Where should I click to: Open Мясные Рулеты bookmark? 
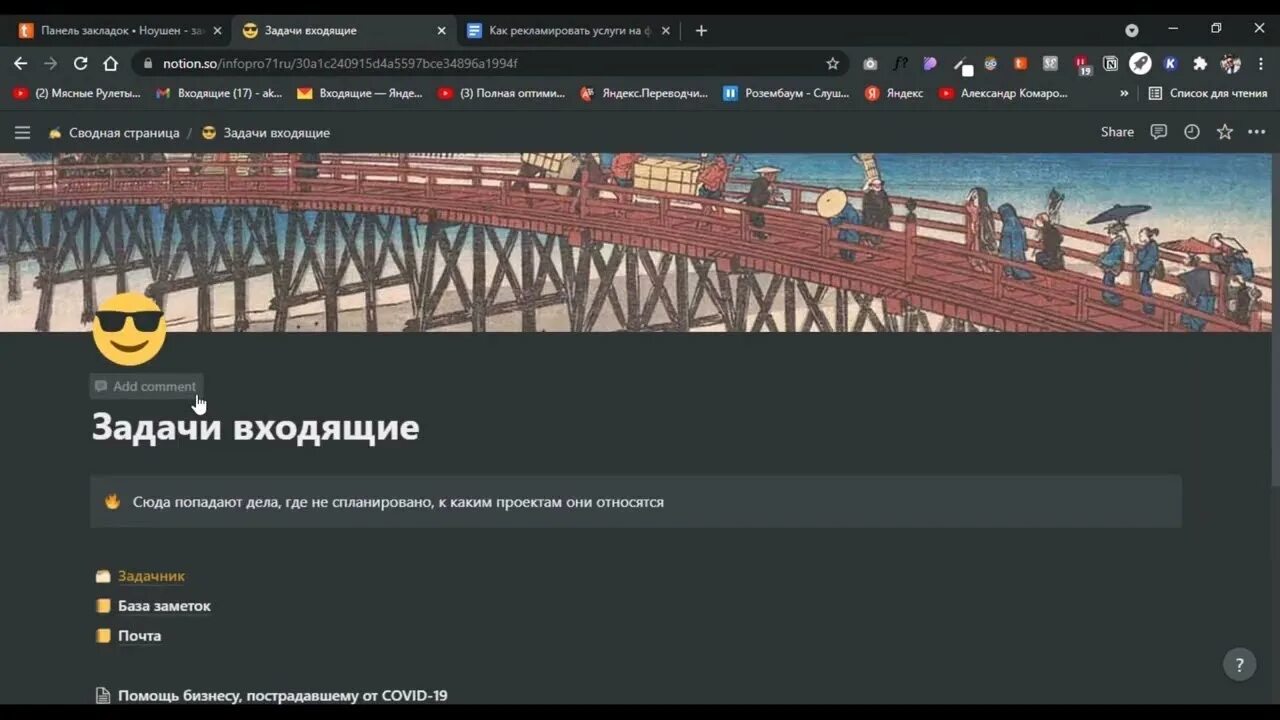point(76,93)
